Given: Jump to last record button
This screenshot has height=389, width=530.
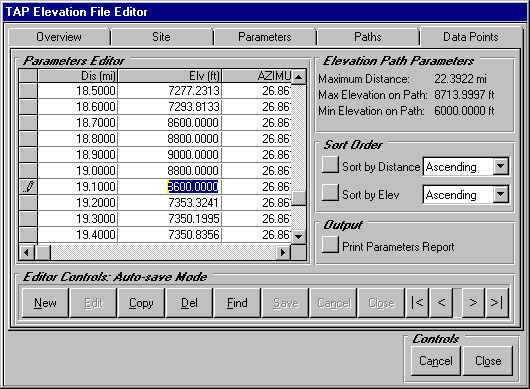Looking at the screenshot, I should point(497,303).
